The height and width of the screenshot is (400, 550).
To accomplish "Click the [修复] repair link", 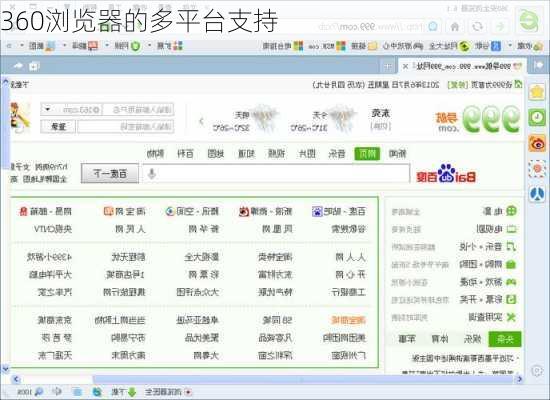I will pos(457,85).
